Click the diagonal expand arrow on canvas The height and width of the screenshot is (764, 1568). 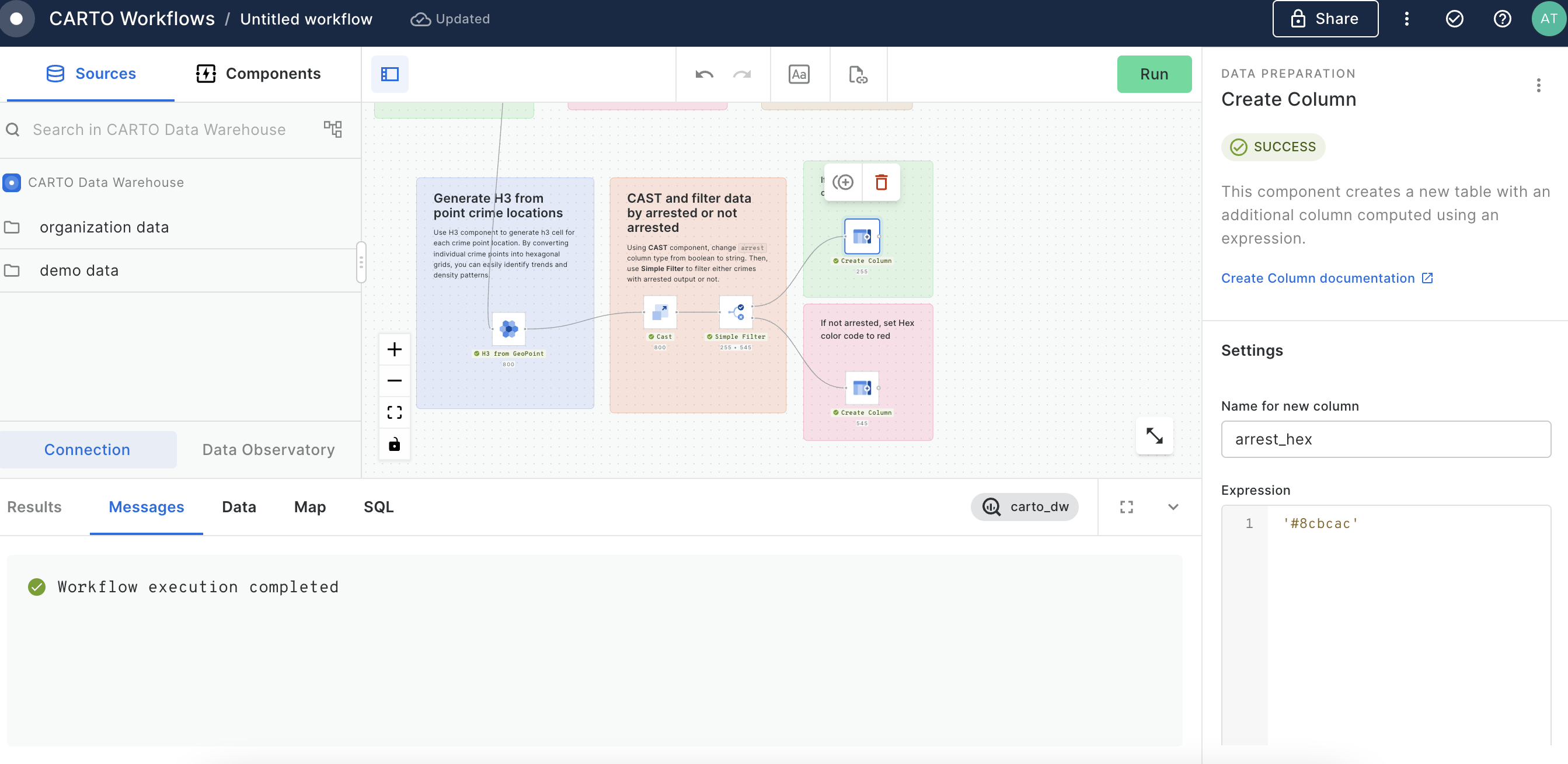[x=1154, y=436]
